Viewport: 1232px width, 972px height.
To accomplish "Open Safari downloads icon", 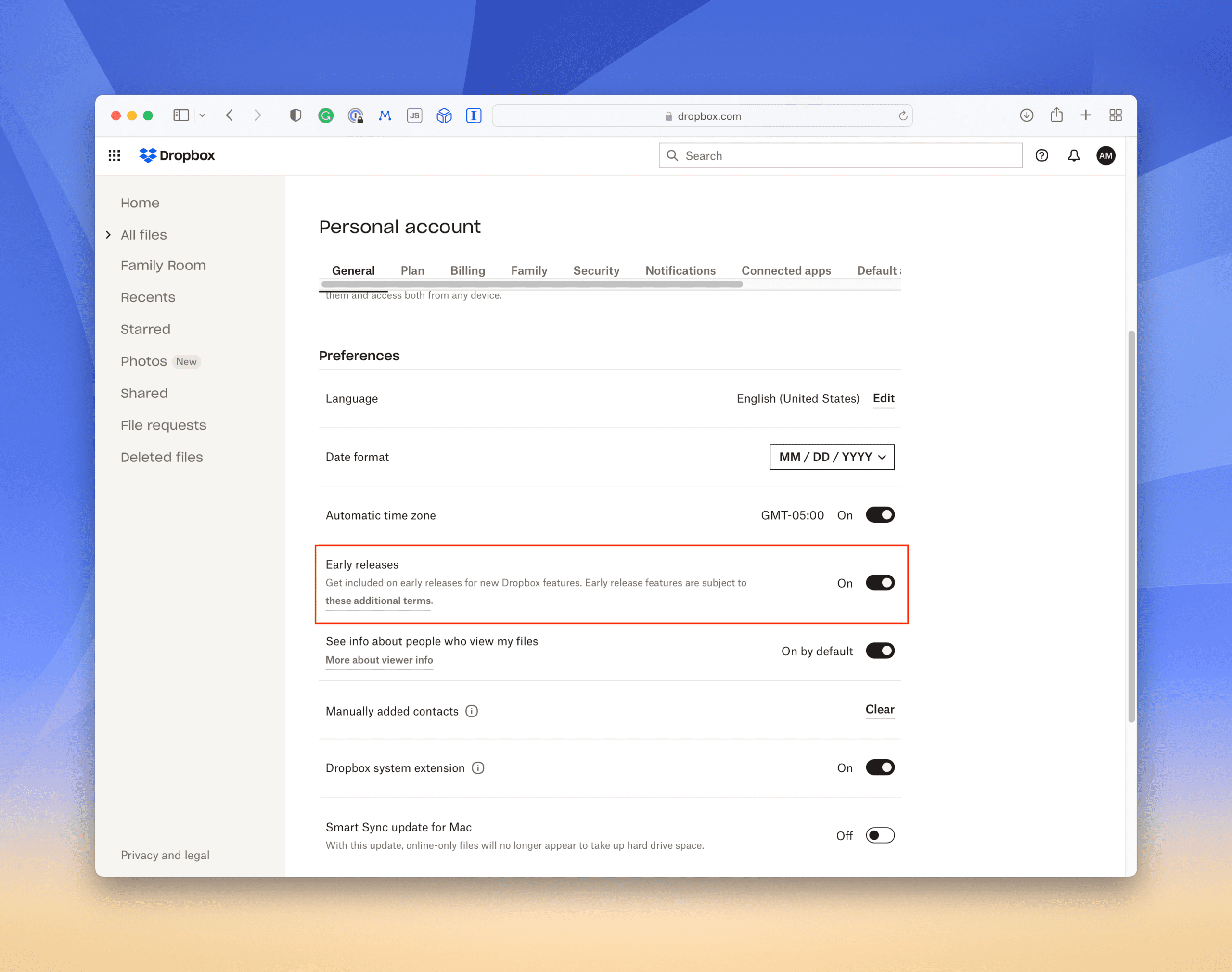I will click(x=1026, y=115).
